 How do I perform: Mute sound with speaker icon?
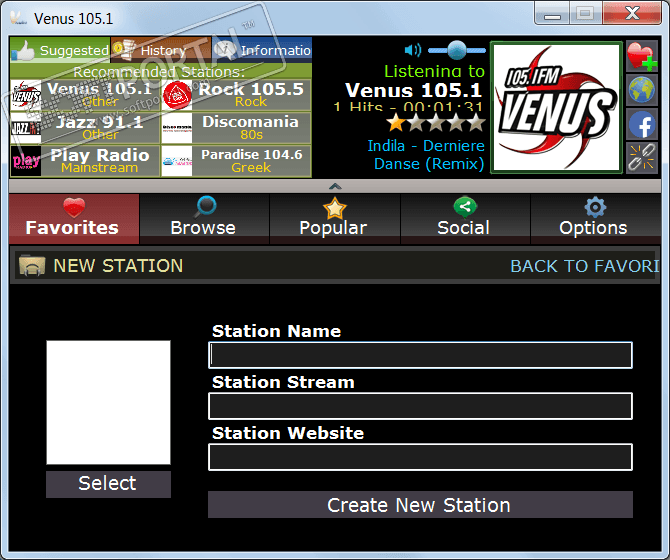coord(412,50)
